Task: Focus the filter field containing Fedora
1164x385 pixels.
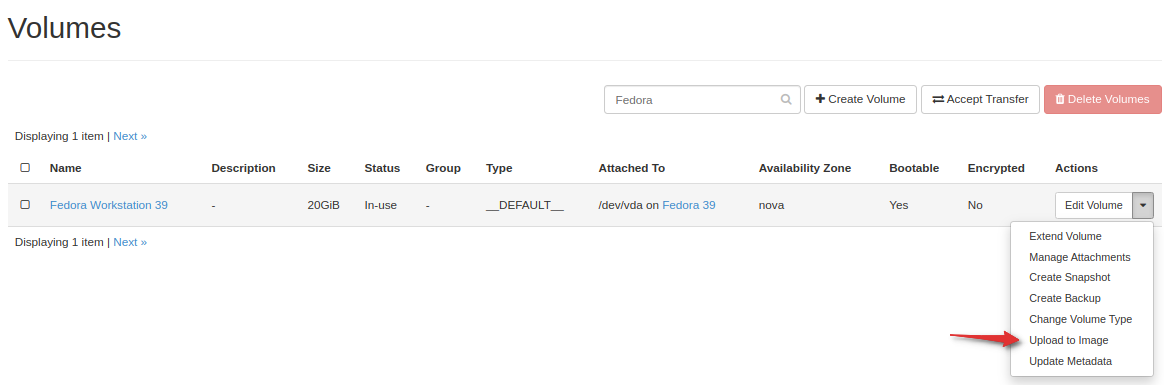Action: tap(702, 99)
